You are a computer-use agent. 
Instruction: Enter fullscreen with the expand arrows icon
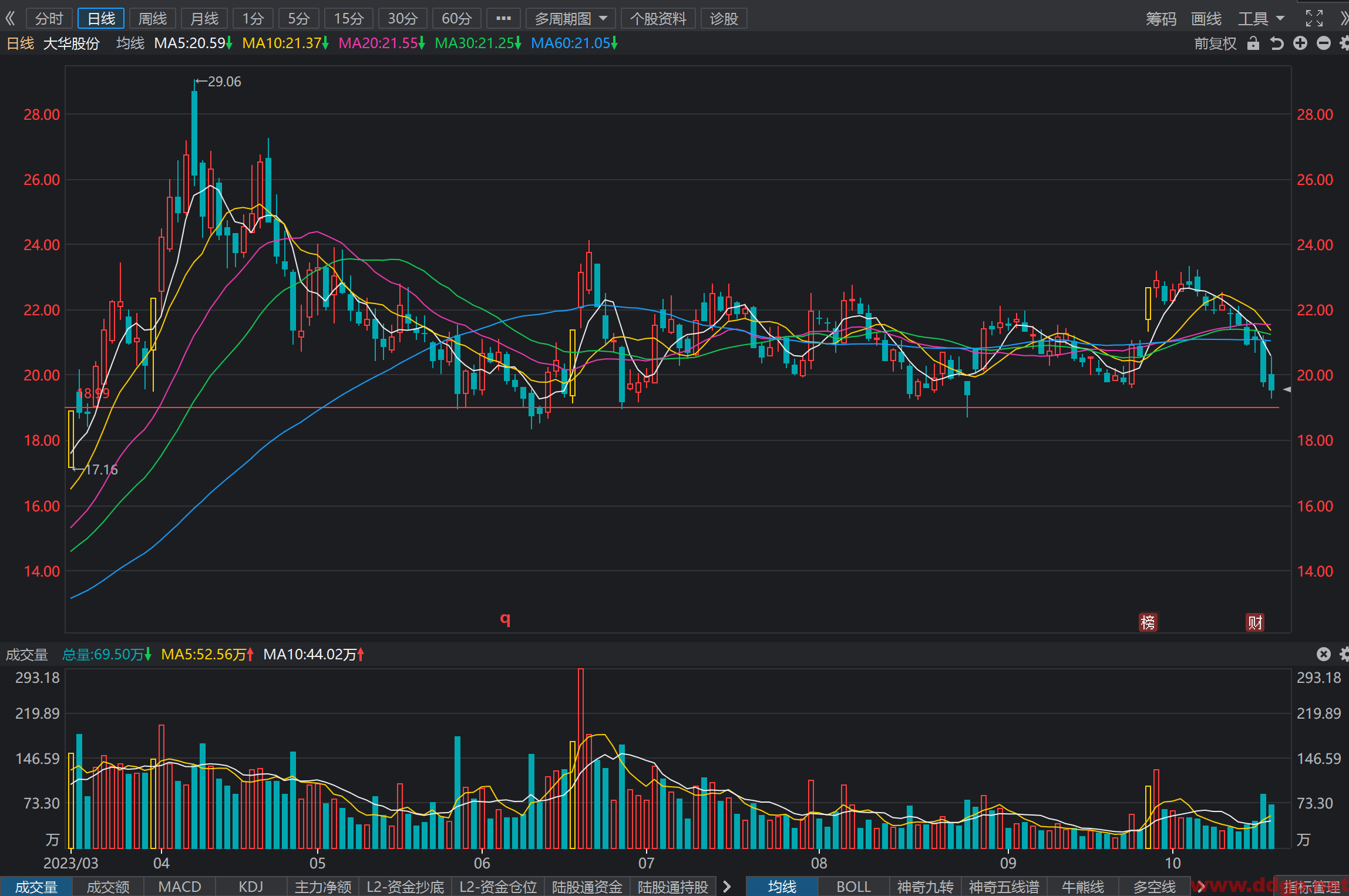(x=1314, y=18)
